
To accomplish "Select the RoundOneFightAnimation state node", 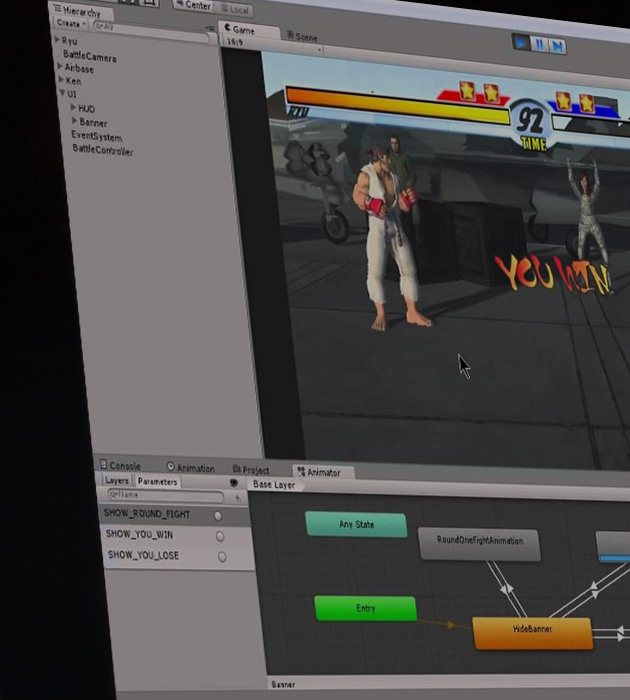I will pyautogui.click(x=480, y=544).
